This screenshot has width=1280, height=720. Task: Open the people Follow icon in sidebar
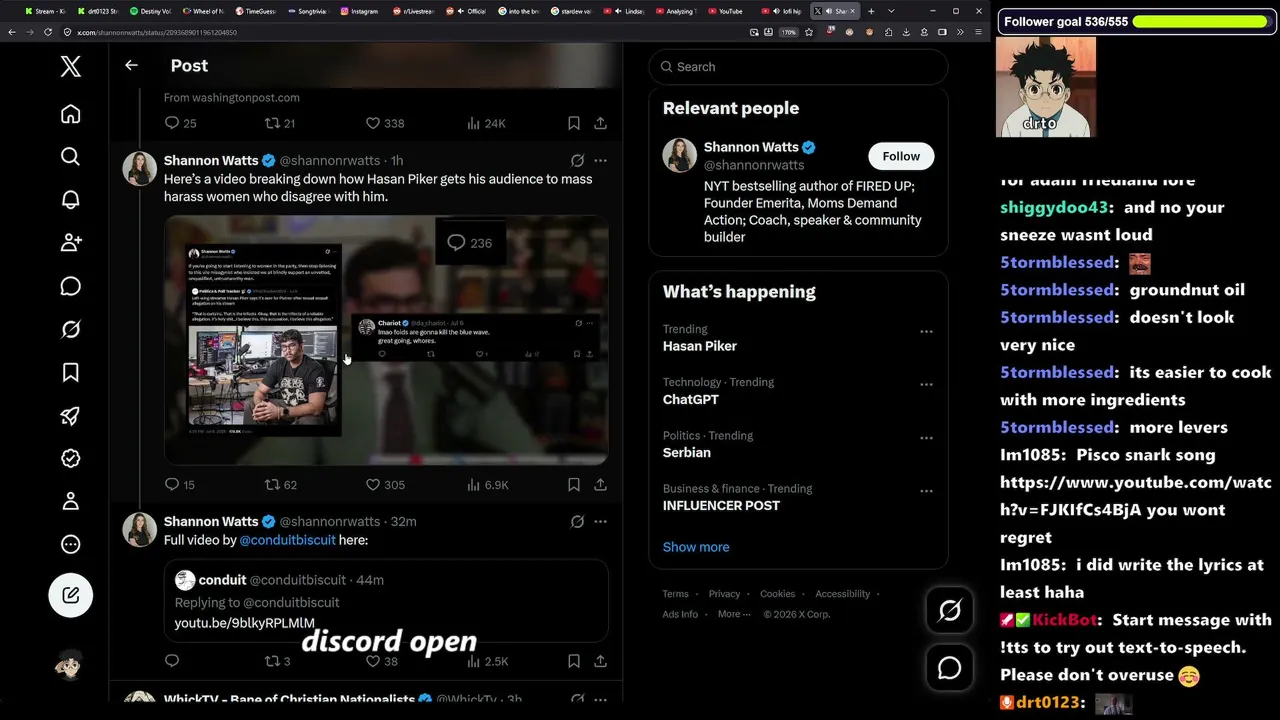tap(70, 242)
